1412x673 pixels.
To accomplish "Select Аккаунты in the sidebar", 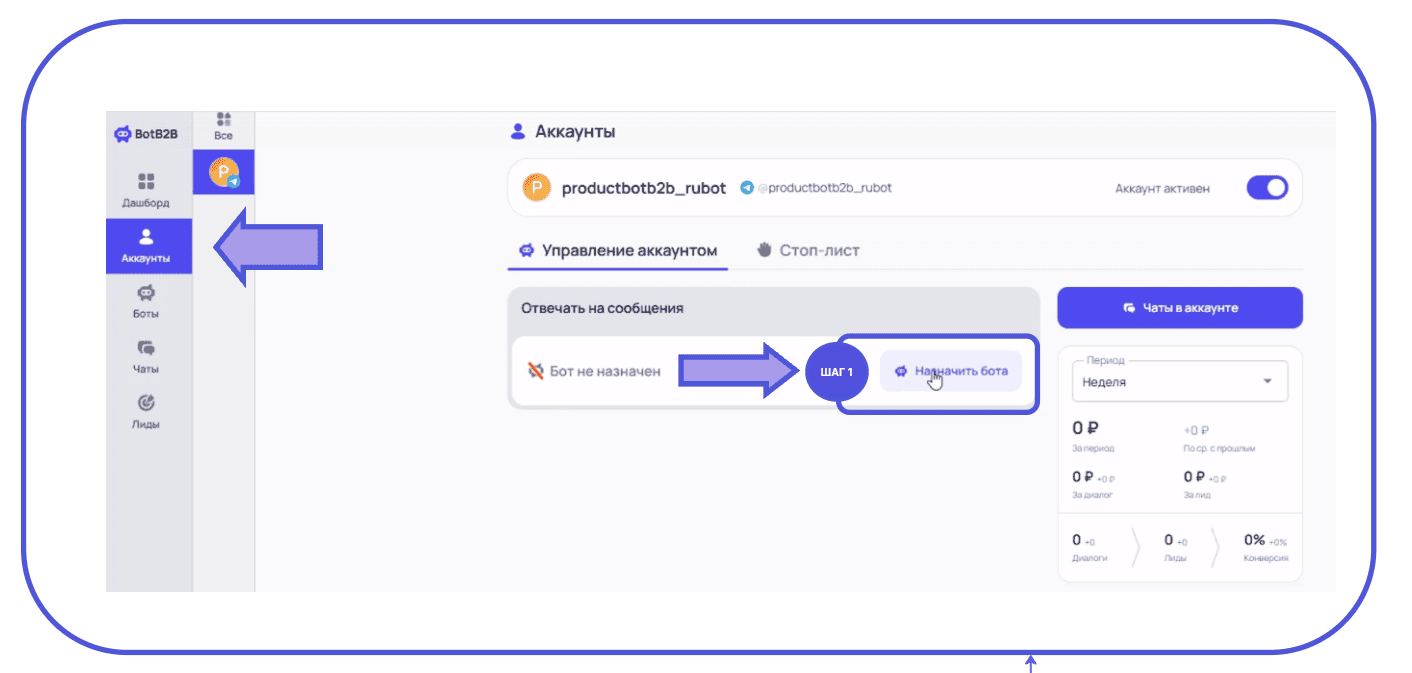I will click(149, 246).
